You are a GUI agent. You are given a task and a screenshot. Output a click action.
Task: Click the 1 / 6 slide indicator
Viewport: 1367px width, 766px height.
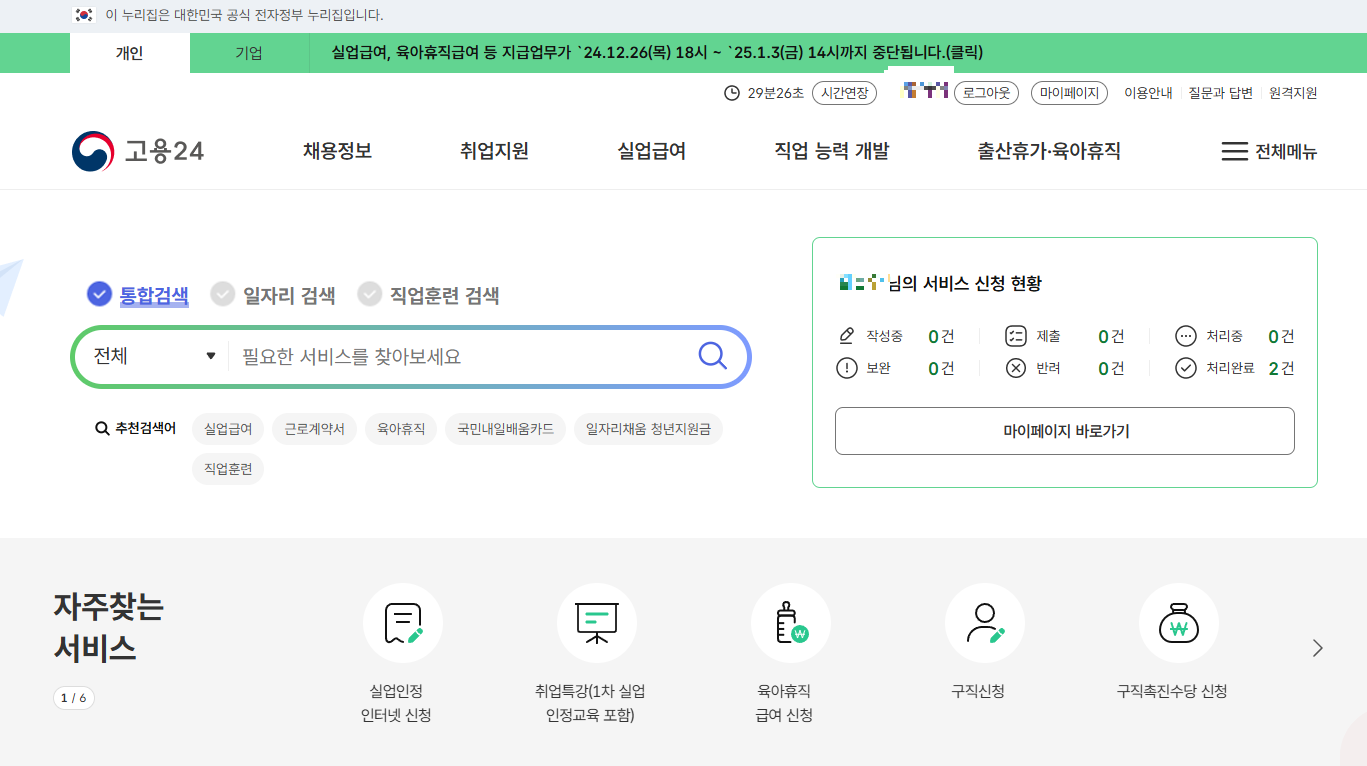[x=74, y=698]
